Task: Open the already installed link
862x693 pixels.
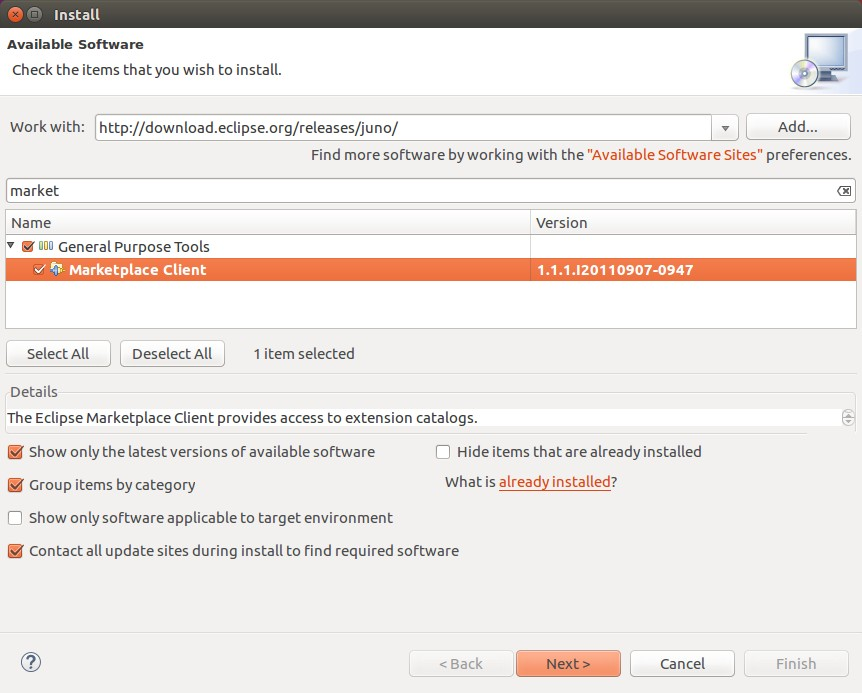Action: (555, 482)
